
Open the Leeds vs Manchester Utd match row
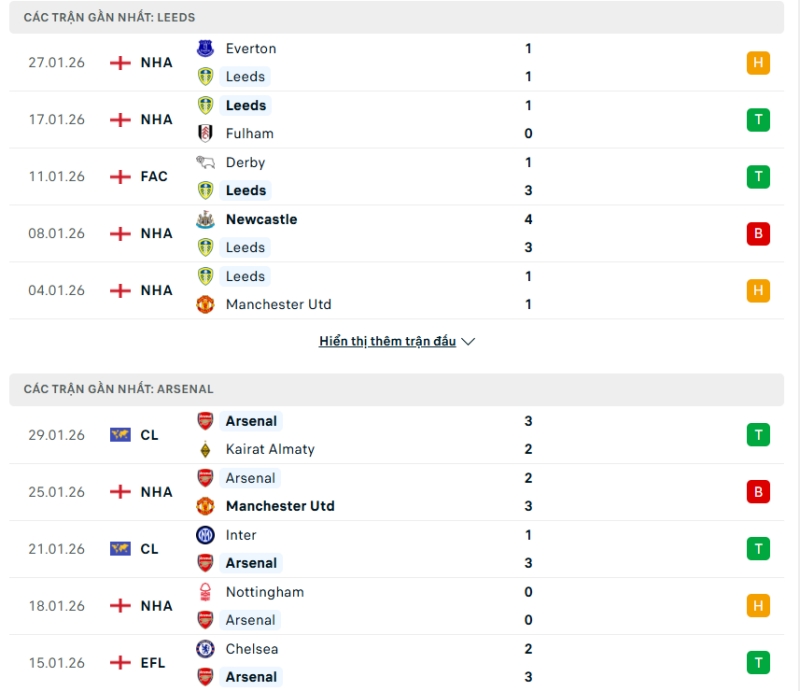coord(400,290)
